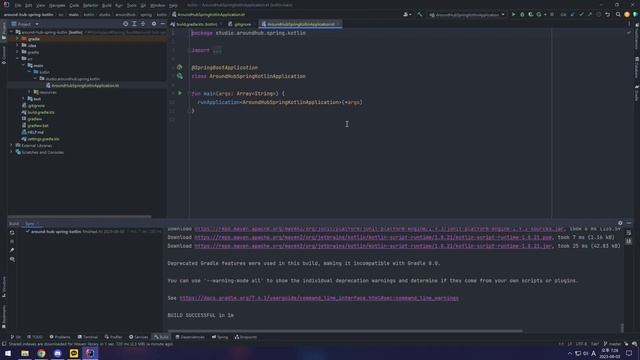Expand the folded import block
The image size is (640, 360).
(217, 50)
